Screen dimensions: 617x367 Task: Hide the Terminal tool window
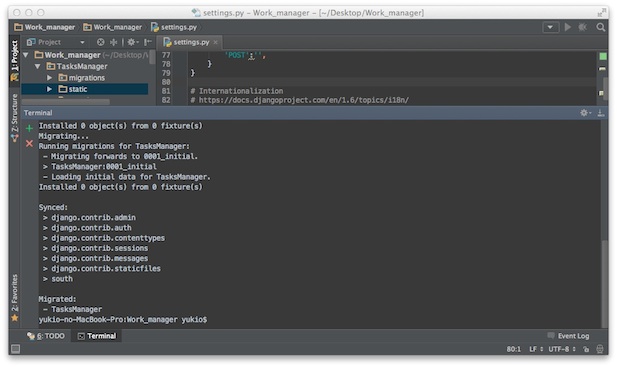point(601,113)
